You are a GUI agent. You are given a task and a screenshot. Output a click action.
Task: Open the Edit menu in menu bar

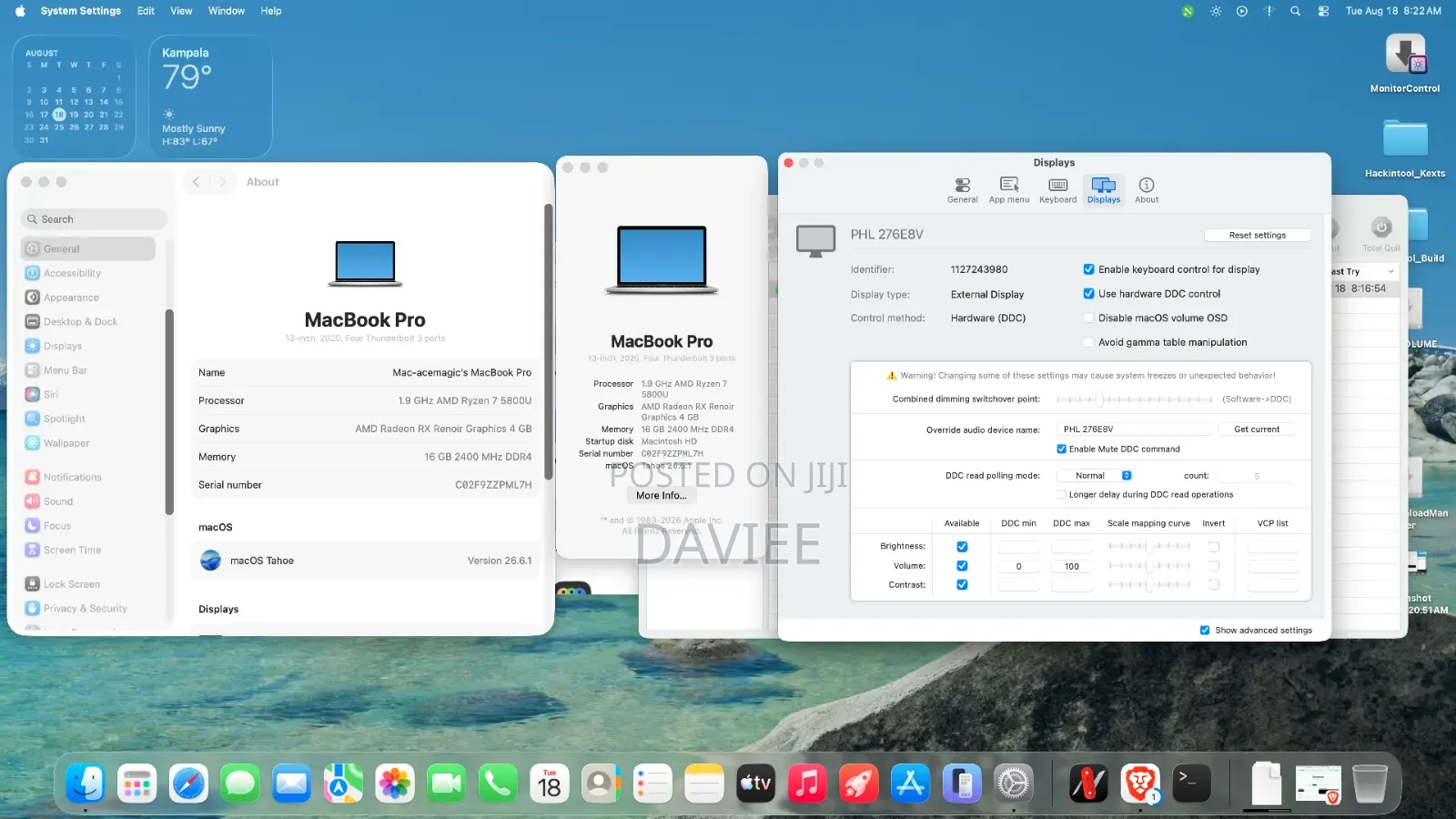tap(146, 11)
